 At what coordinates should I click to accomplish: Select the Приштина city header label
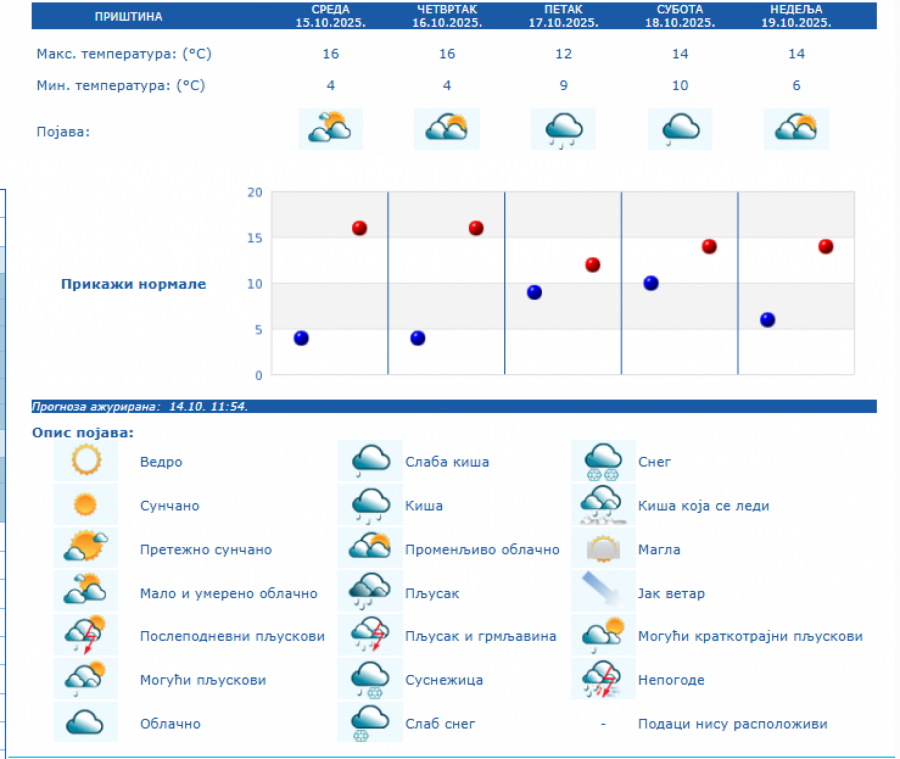(x=128, y=16)
